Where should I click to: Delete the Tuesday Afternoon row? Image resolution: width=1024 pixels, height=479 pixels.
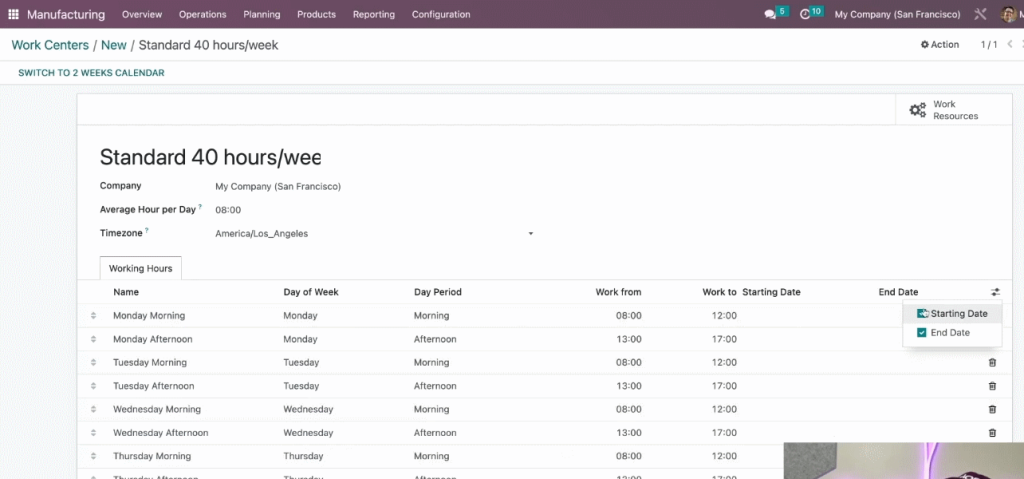(x=992, y=386)
